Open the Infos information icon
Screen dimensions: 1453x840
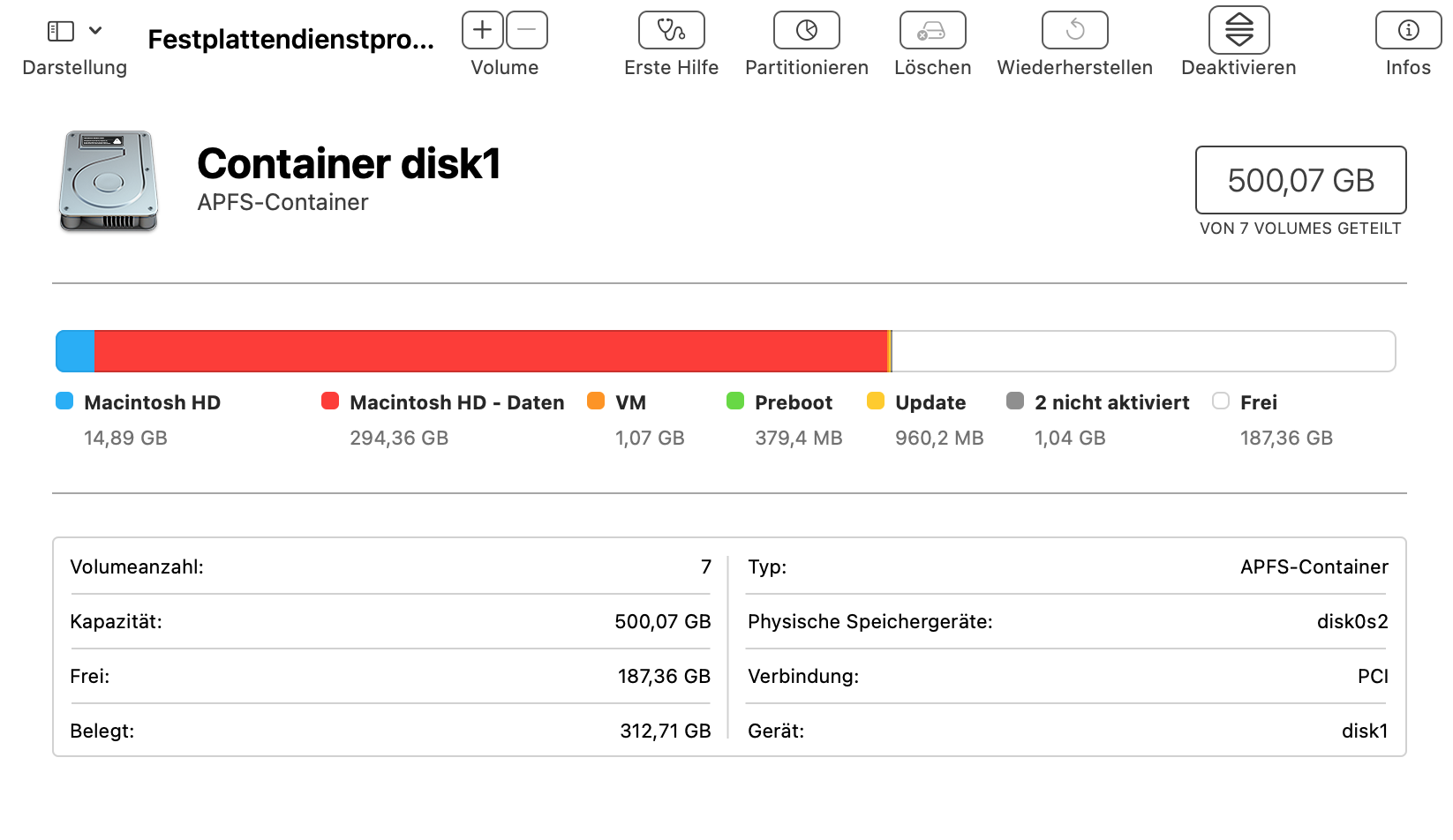(1408, 30)
